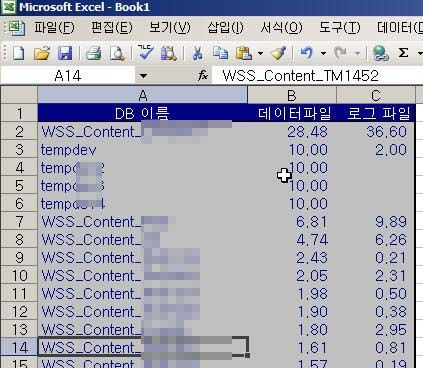Click the DB 이름 header cell

(x=143, y=113)
